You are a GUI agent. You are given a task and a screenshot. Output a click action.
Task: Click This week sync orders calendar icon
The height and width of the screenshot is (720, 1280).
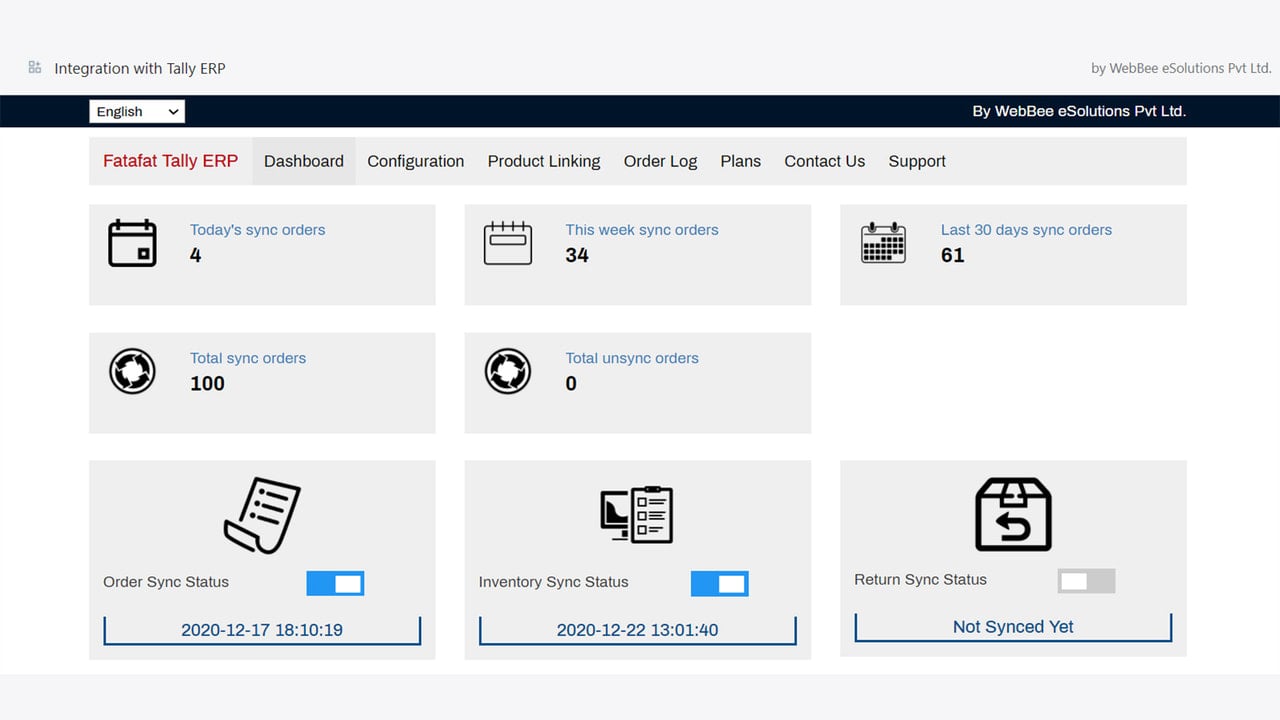tap(508, 243)
